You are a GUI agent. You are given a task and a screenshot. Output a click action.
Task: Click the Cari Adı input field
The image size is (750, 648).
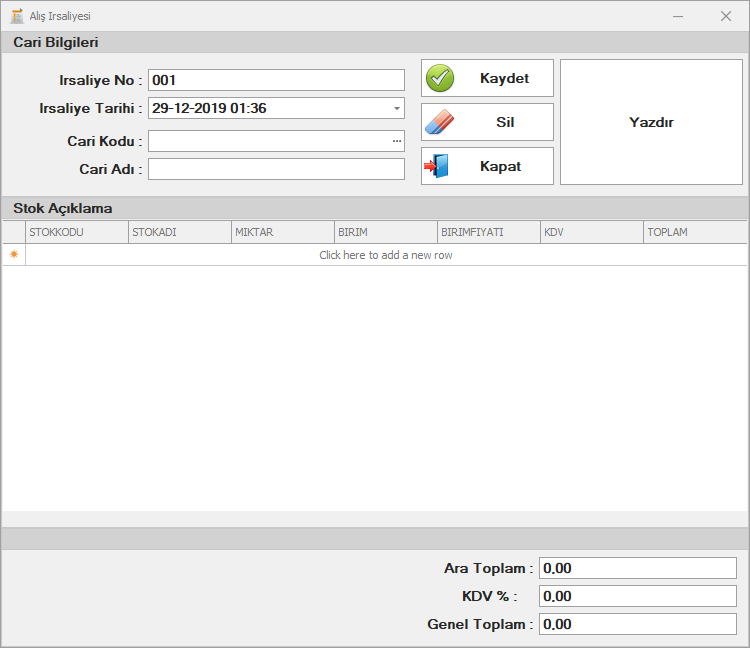pos(276,169)
